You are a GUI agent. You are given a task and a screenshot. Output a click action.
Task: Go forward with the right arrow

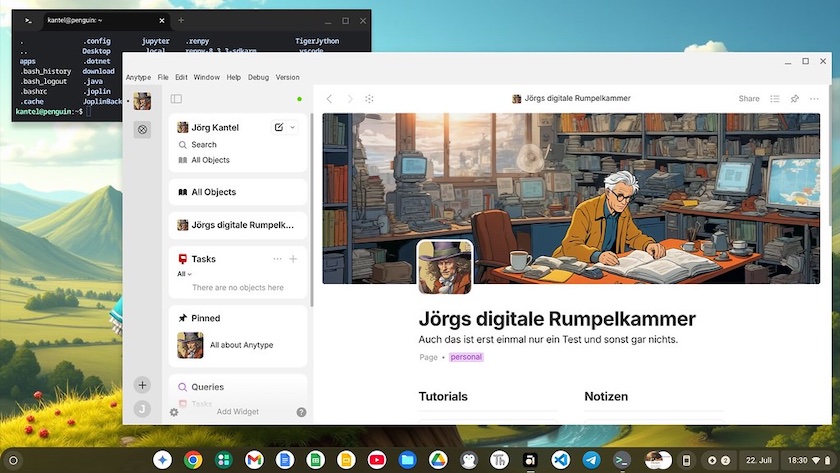pos(350,99)
